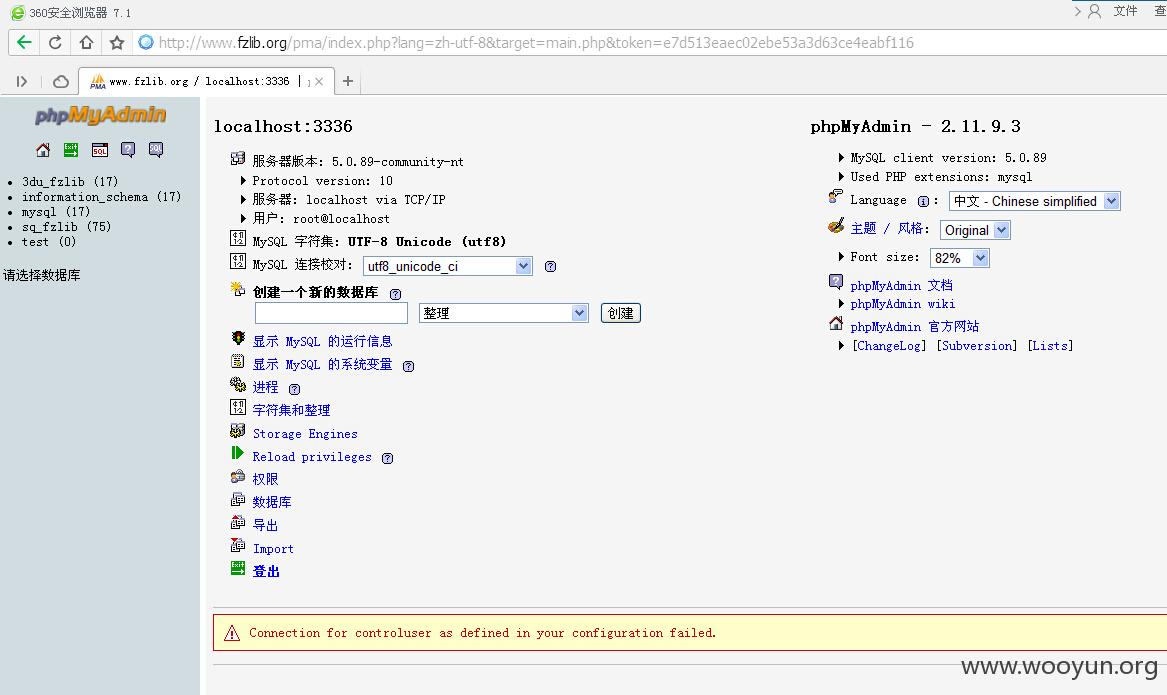Click the help icon beside the collation dropdown
1167x695 pixels.
551,266
